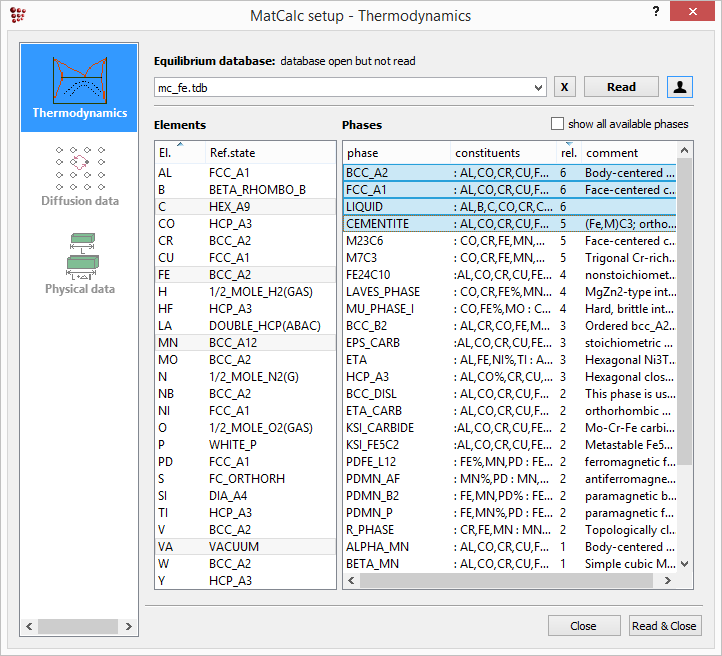Click the X button to clear database
This screenshot has width=722, height=656.
pos(564,87)
